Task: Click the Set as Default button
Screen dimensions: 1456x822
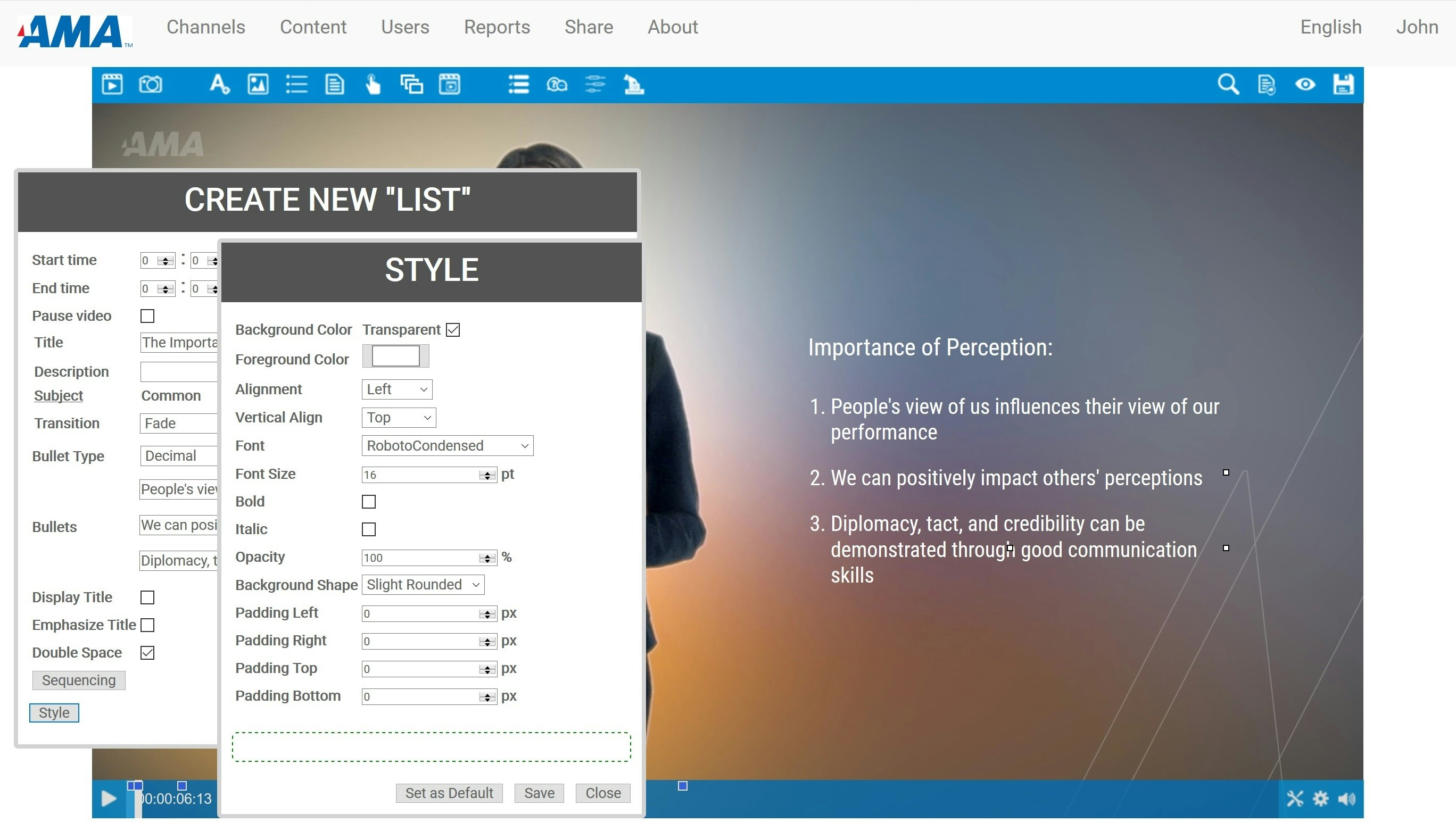Action: coord(449,793)
